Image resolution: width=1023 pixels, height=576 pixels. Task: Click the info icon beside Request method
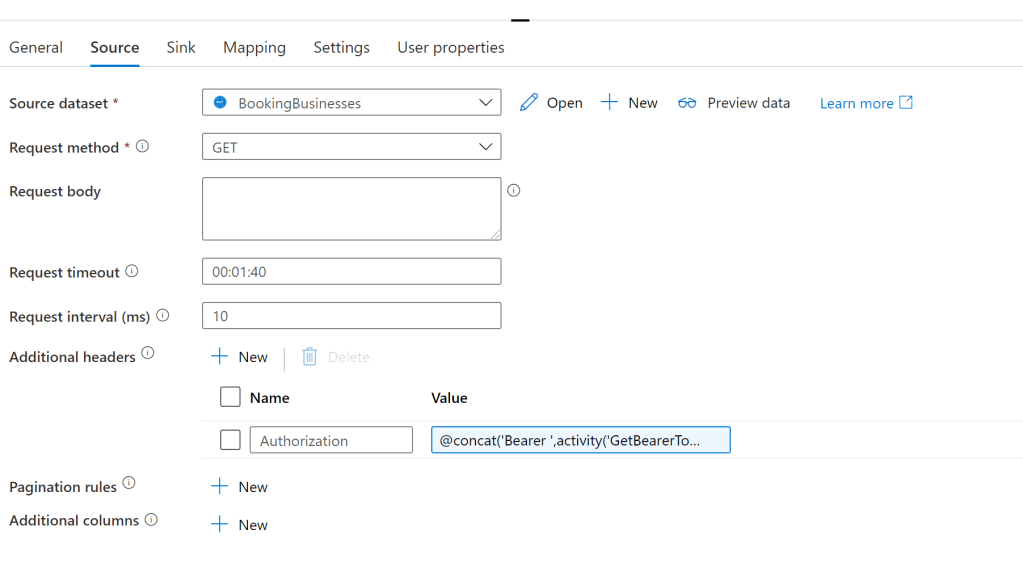142,146
